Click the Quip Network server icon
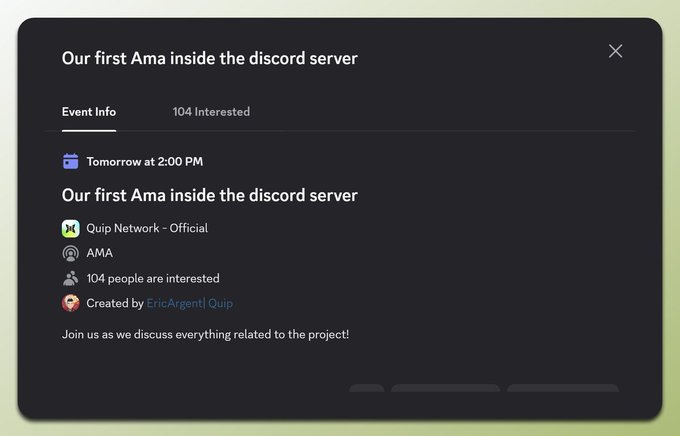 (x=71, y=229)
